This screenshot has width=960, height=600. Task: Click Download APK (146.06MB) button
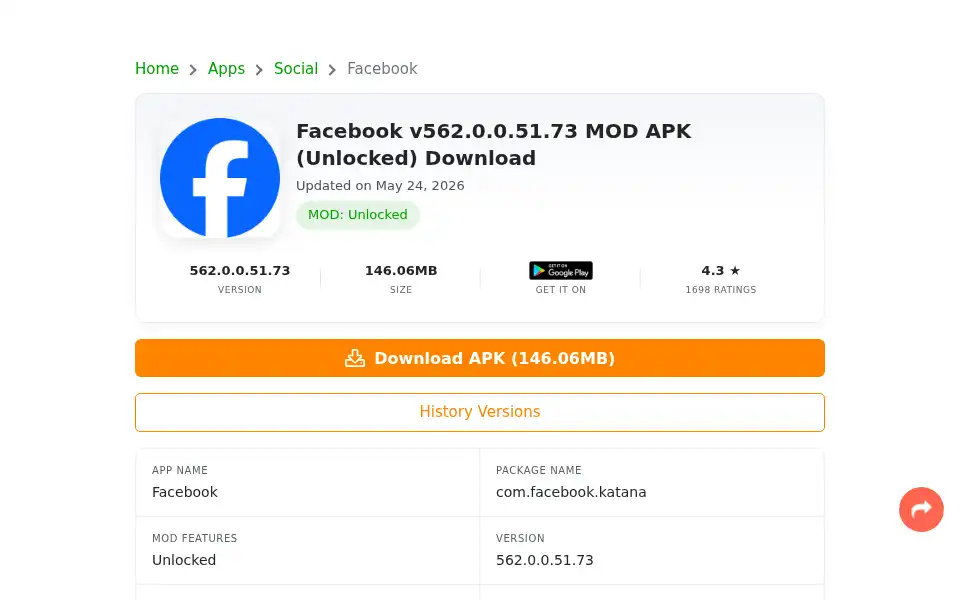pos(479,358)
